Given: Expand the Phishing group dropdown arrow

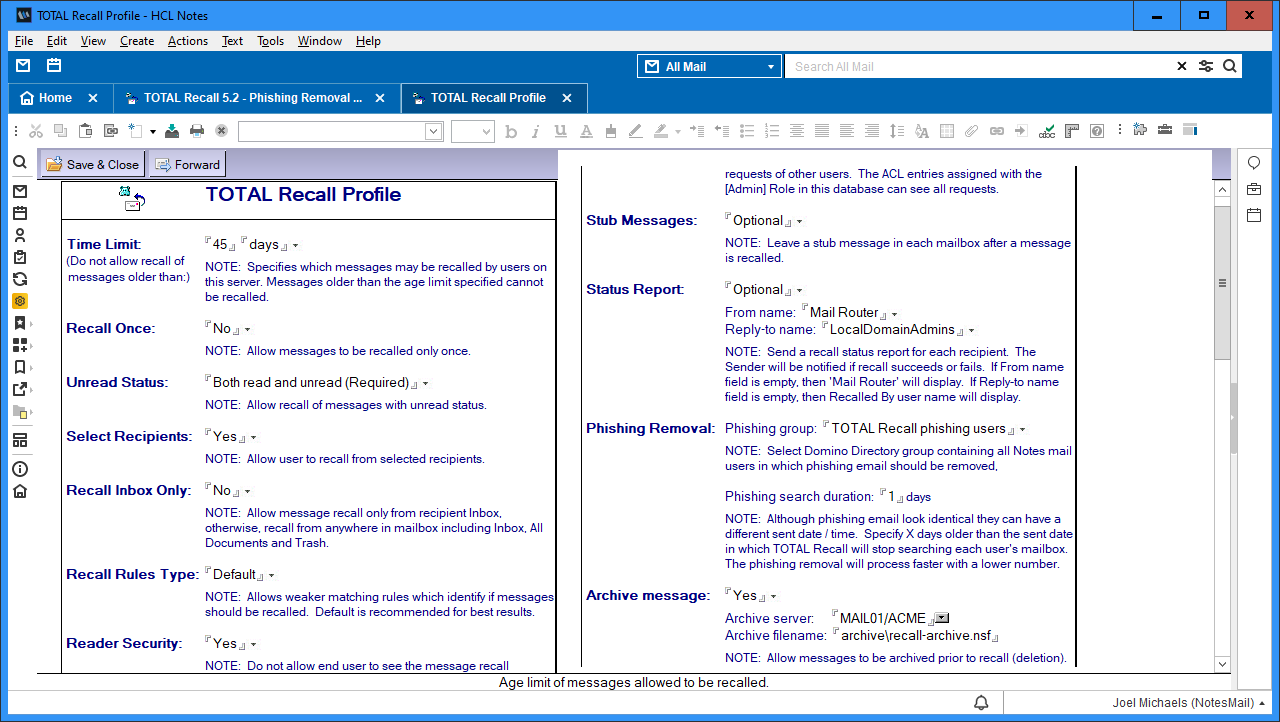Looking at the screenshot, I should point(1022,430).
